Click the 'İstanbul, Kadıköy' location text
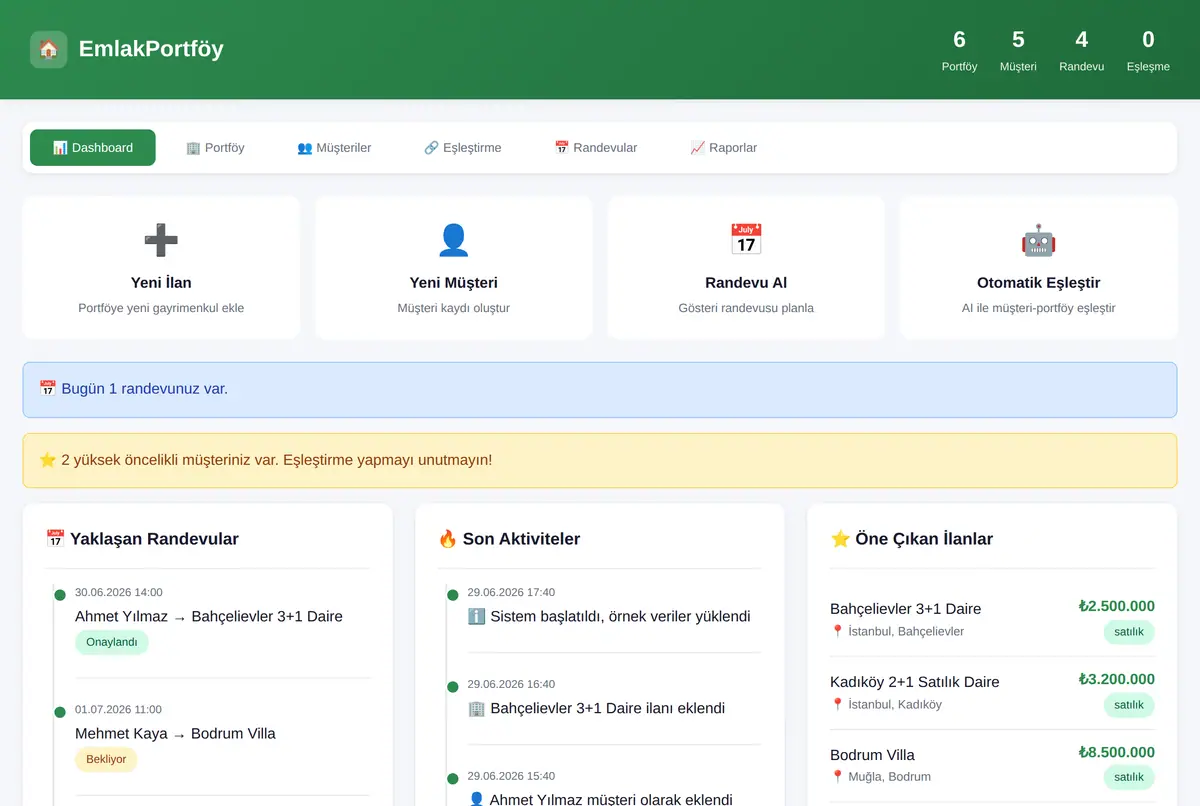The height and width of the screenshot is (806, 1200). click(895, 704)
